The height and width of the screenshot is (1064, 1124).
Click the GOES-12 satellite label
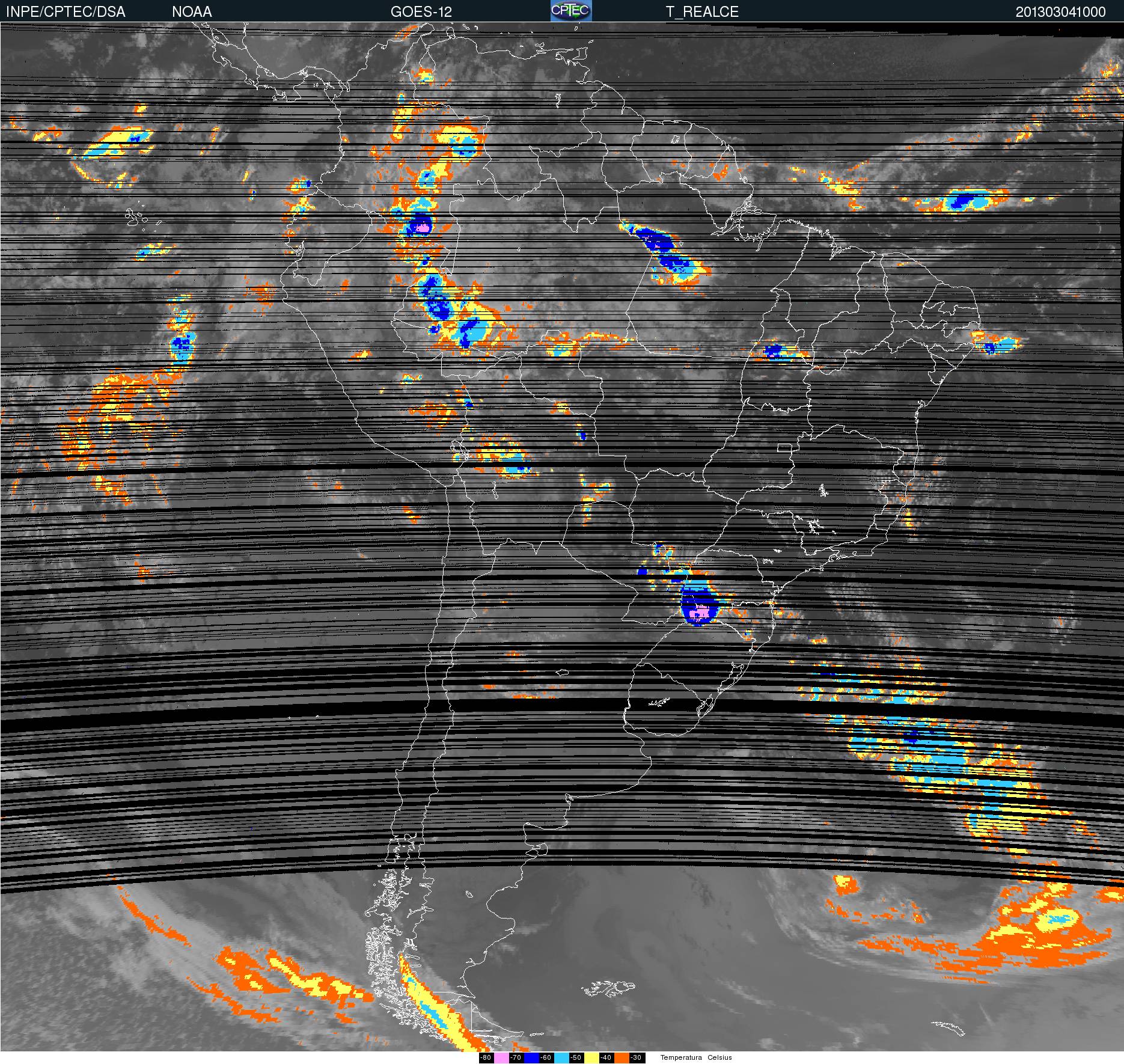[x=421, y=12]
